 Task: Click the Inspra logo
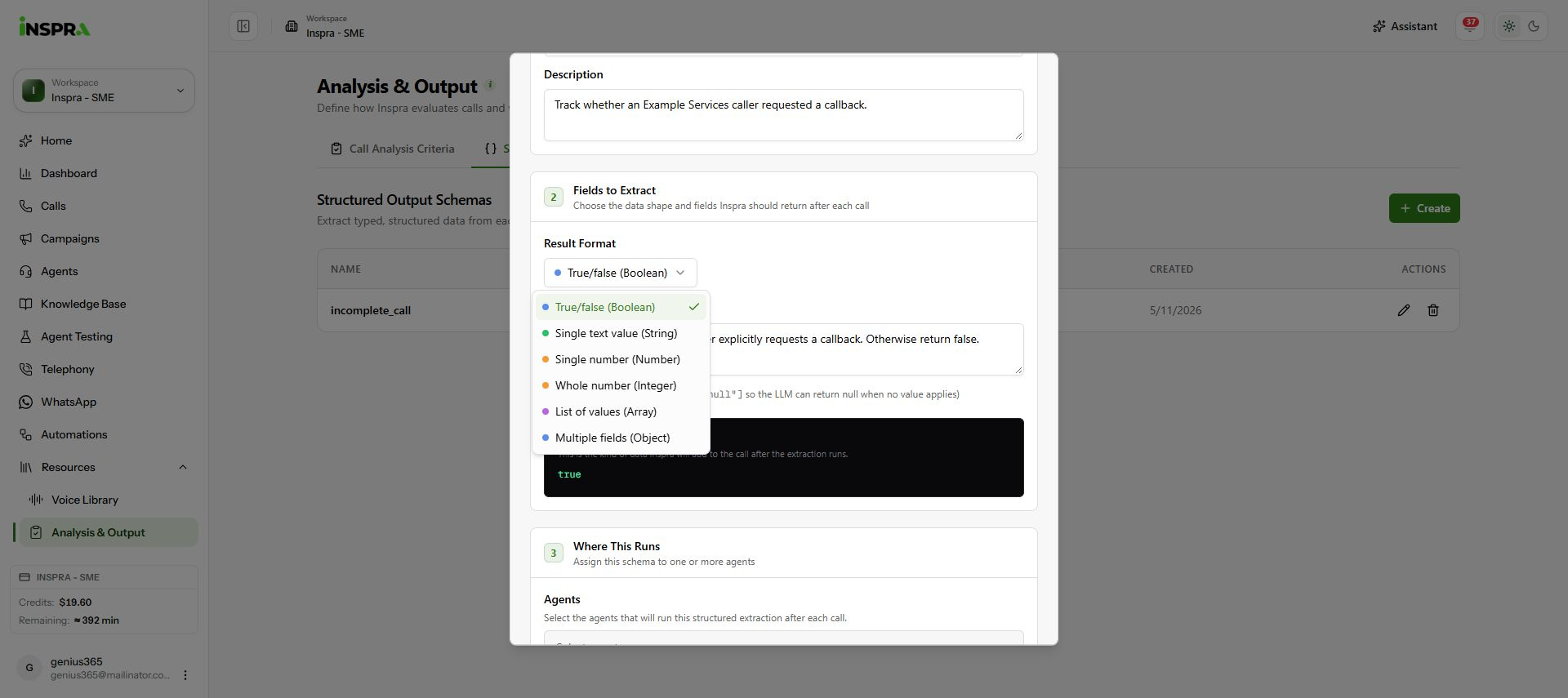coord(55,27)
